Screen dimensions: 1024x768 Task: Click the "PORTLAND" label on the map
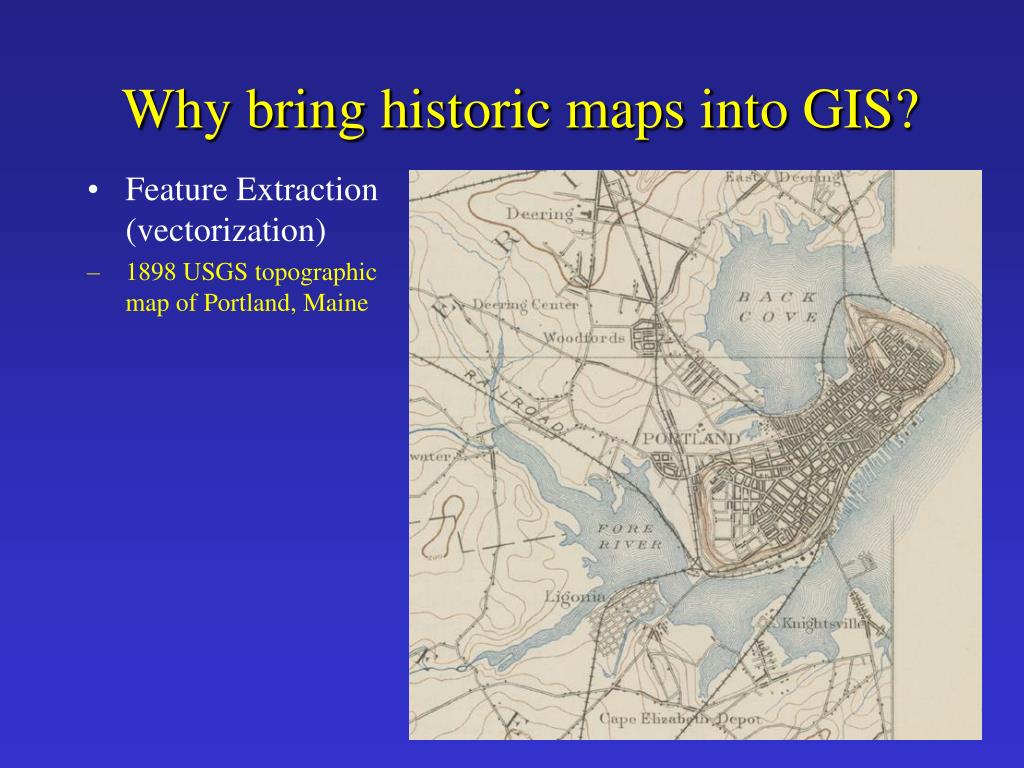(692, 438)
